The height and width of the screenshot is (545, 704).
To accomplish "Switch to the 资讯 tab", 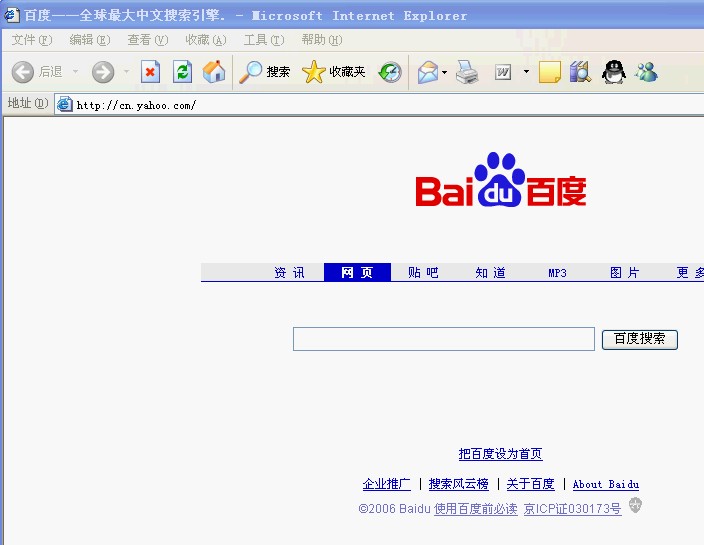I will point(290,272).
